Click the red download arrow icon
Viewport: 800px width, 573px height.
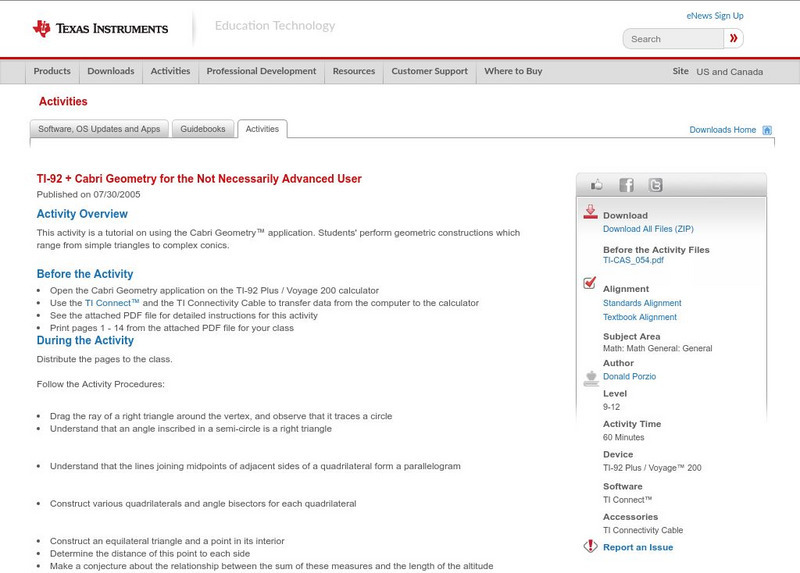coord(590,212)
